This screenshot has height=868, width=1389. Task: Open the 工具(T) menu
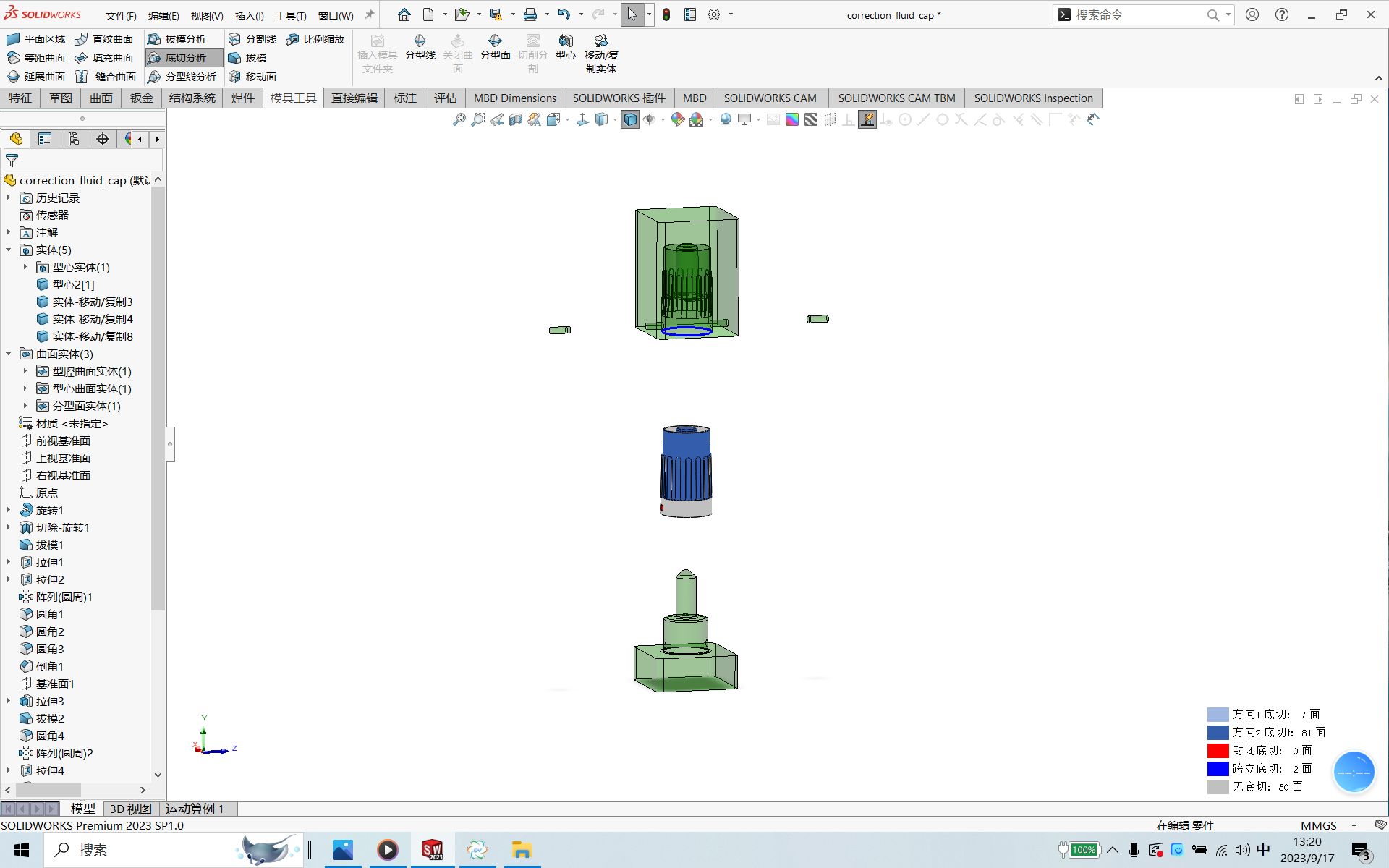coord(291,15)
